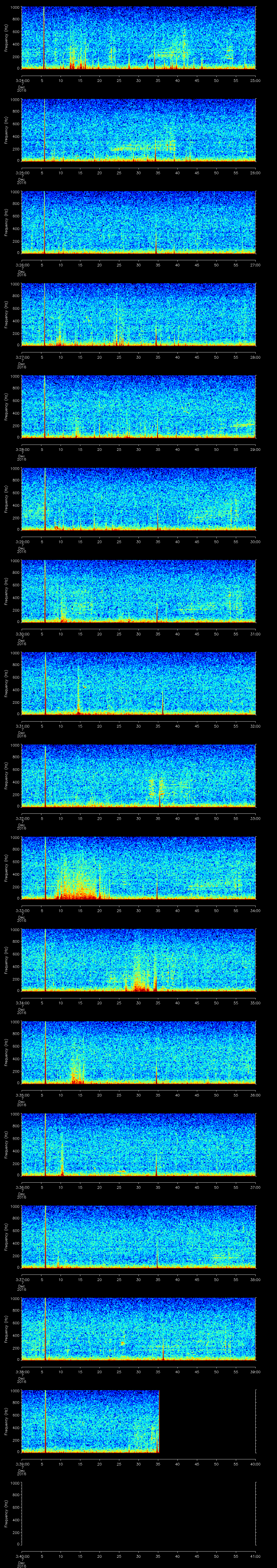Click the "3:37:00" time axis label
Viewport: 277px width, 1568px height.
[x=22, y=1279]
